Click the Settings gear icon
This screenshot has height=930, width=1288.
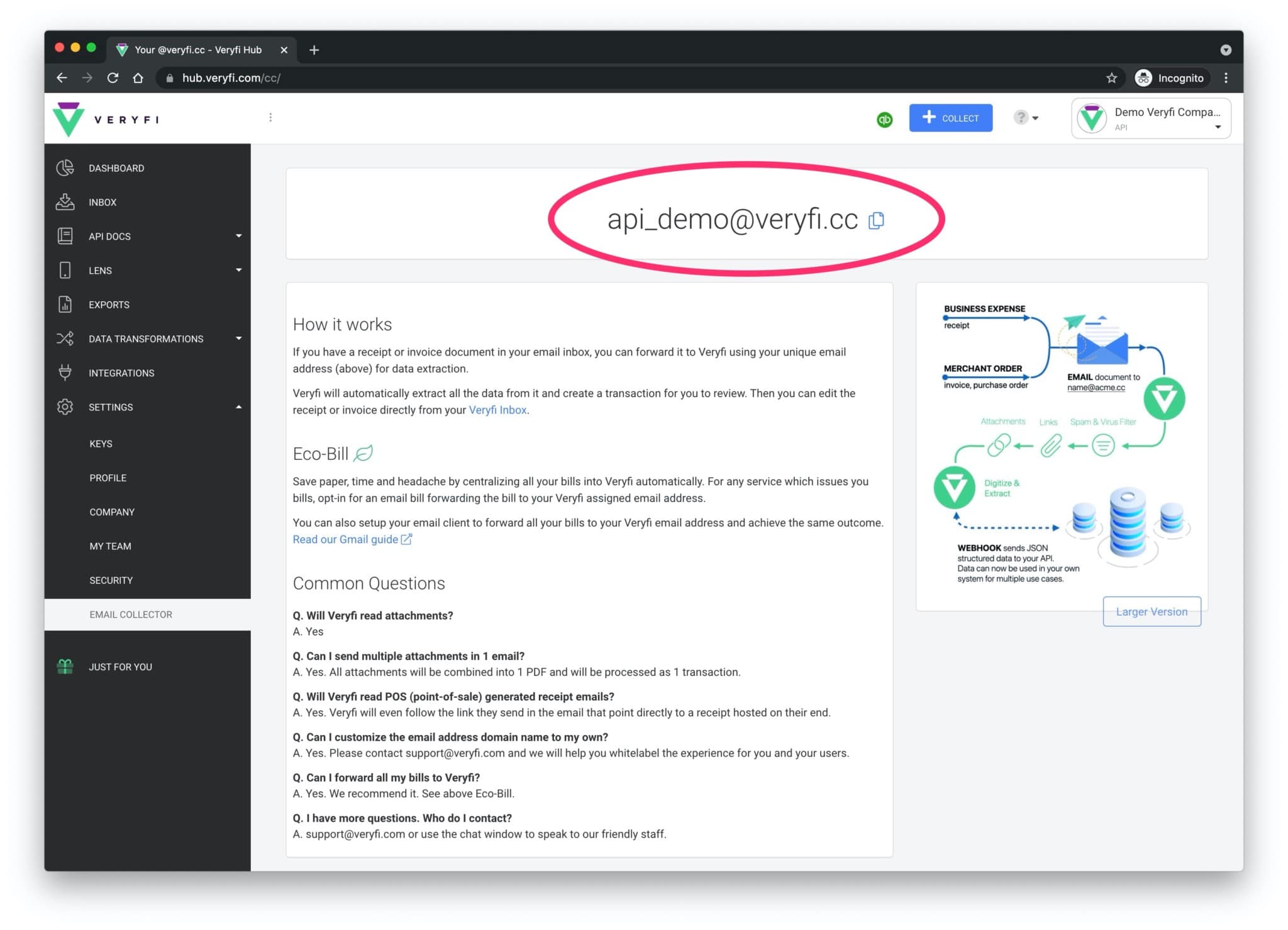(x=65, y=407)
